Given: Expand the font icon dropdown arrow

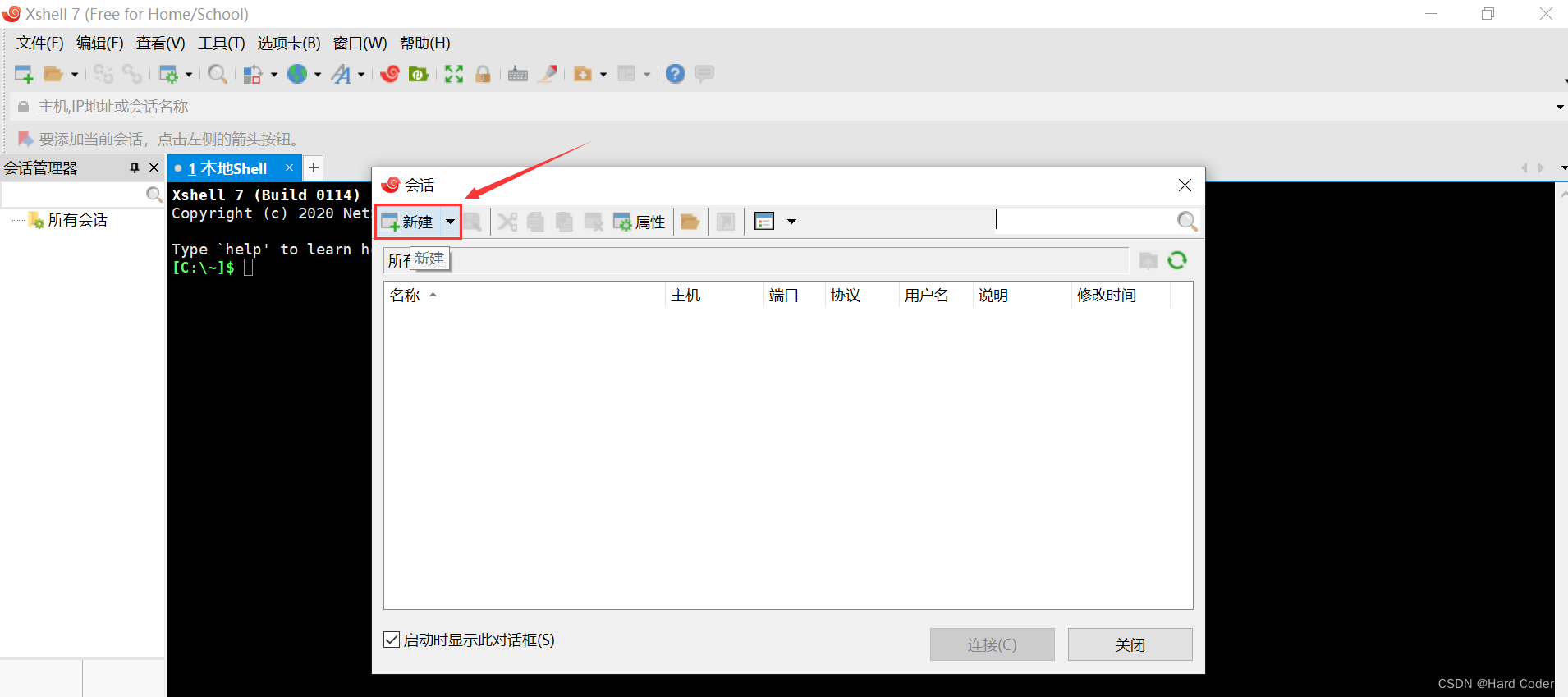Looking at the screenshot, I should [x=361, y=75].
